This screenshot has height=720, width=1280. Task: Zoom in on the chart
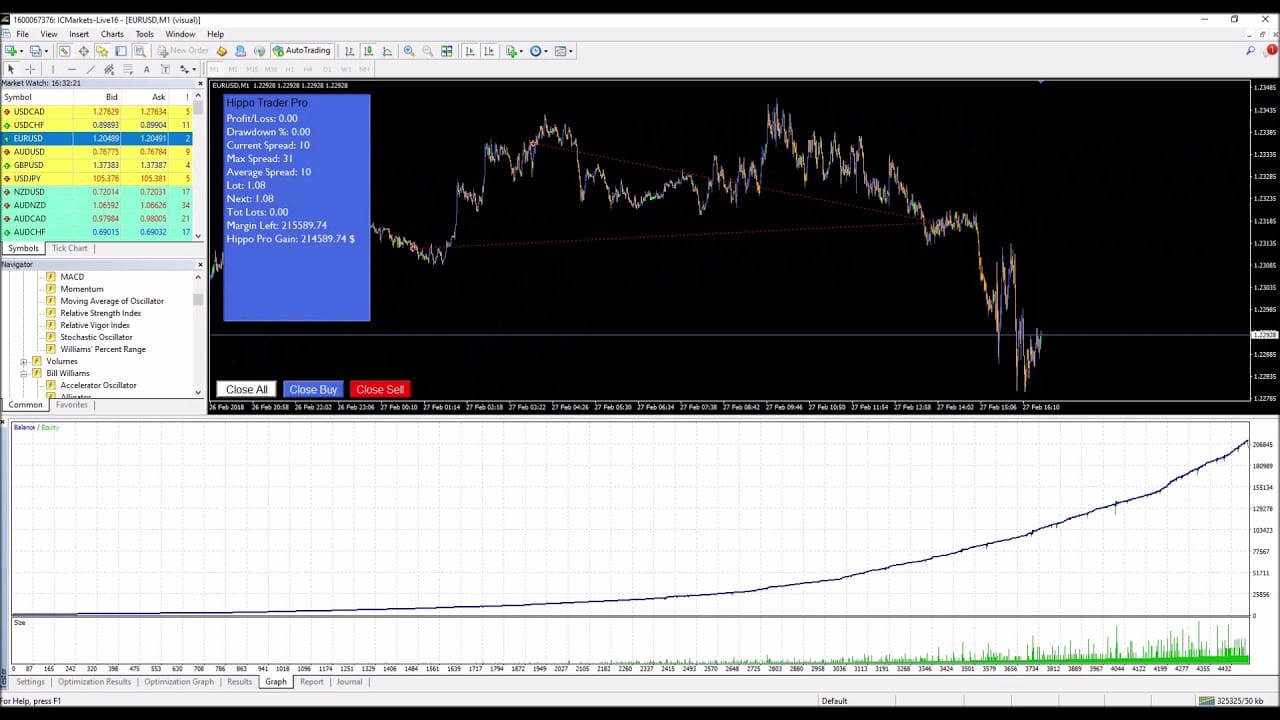click(409, 51)
